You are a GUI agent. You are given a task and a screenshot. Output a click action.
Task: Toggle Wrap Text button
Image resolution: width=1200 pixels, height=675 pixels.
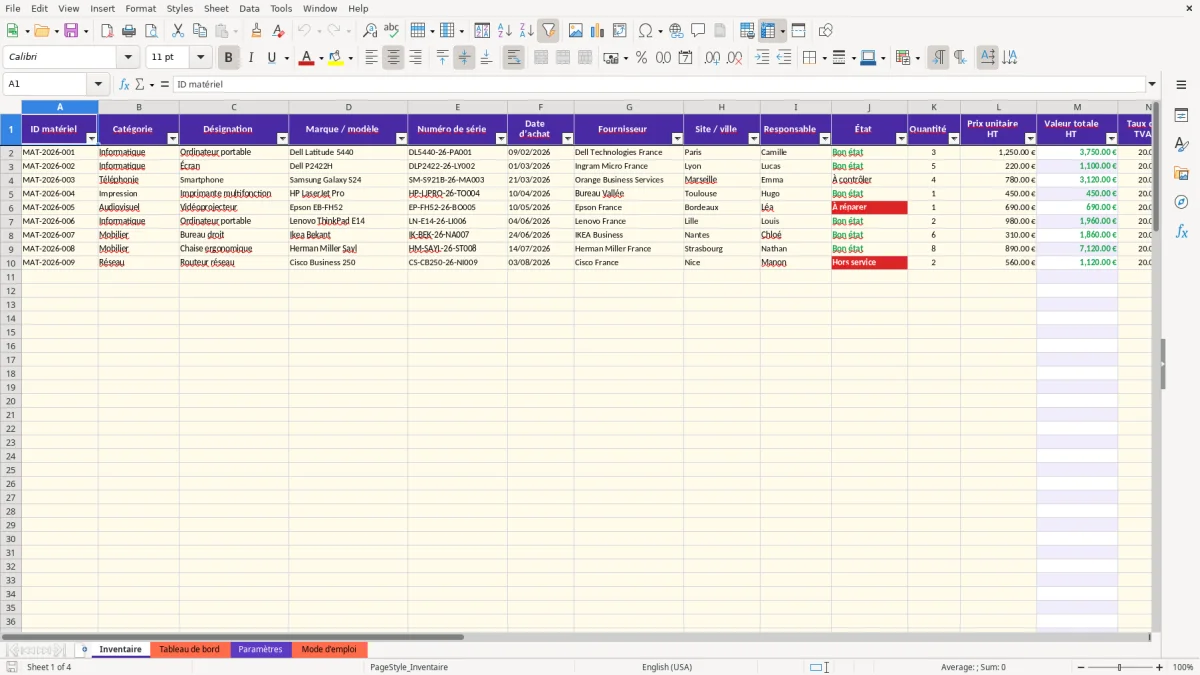tap(513, 58)
